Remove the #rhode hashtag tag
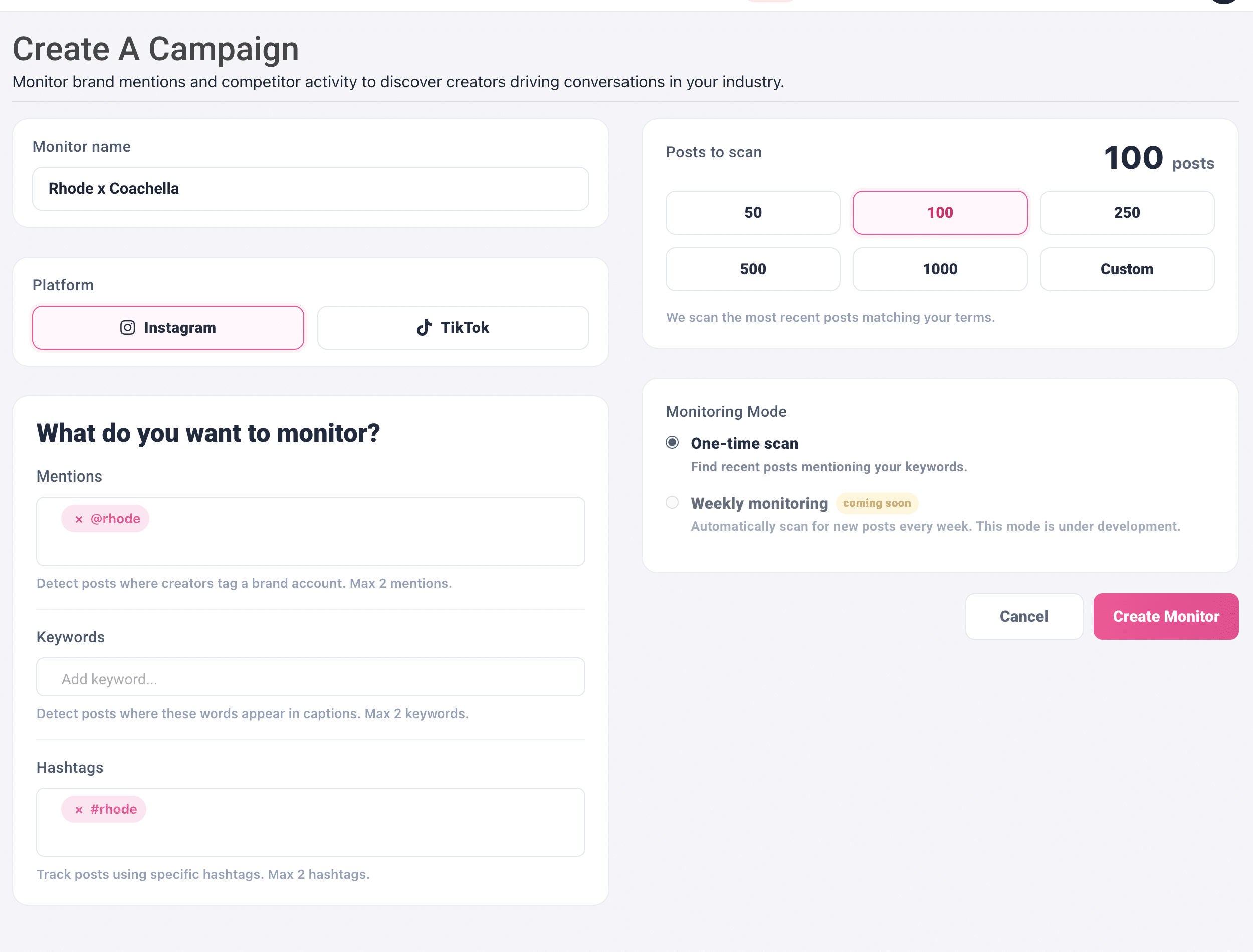This screenshot has height=952, width=1253. click(x=79, y=809)
